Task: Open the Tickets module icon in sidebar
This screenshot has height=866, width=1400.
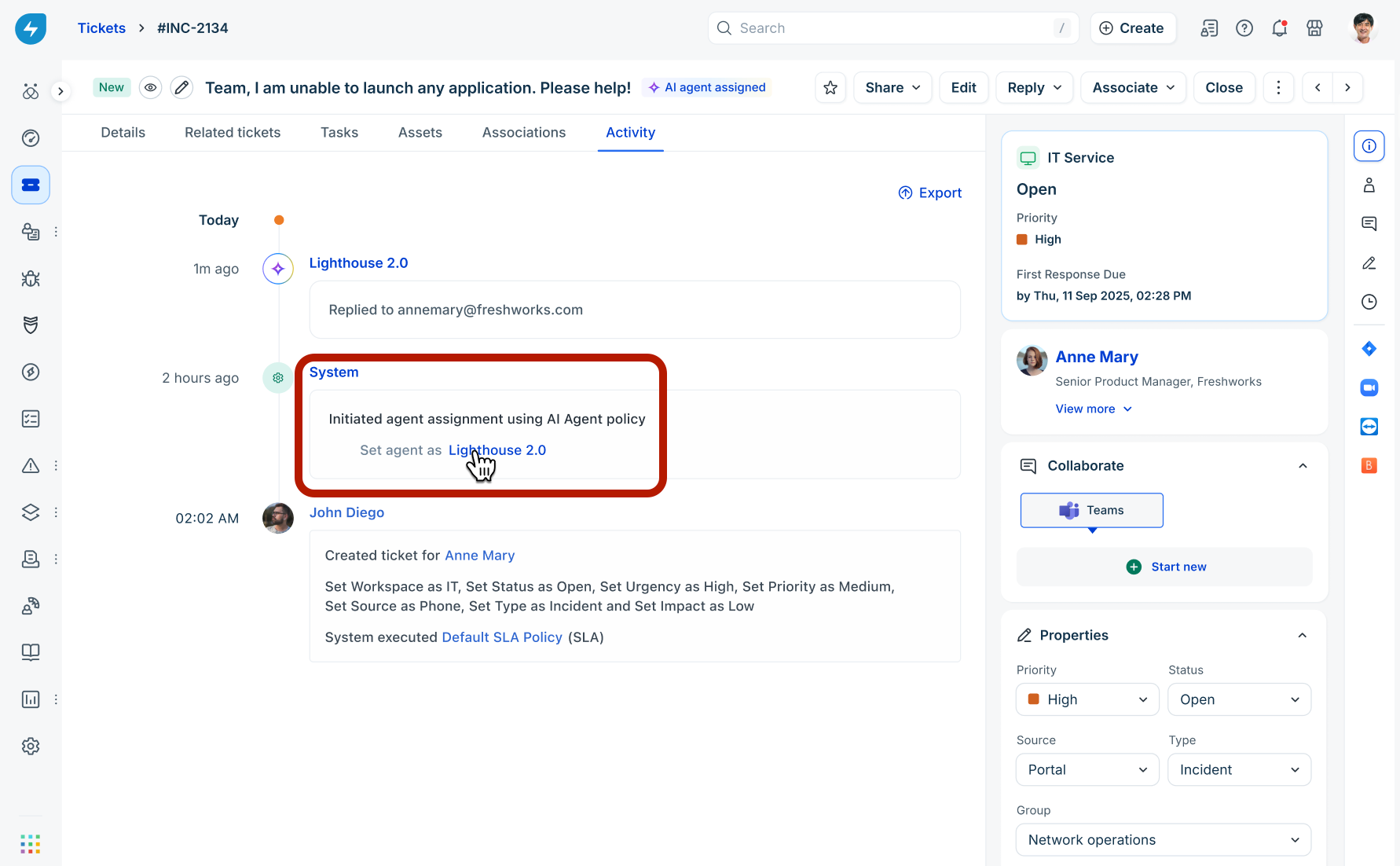Action: 31,185
